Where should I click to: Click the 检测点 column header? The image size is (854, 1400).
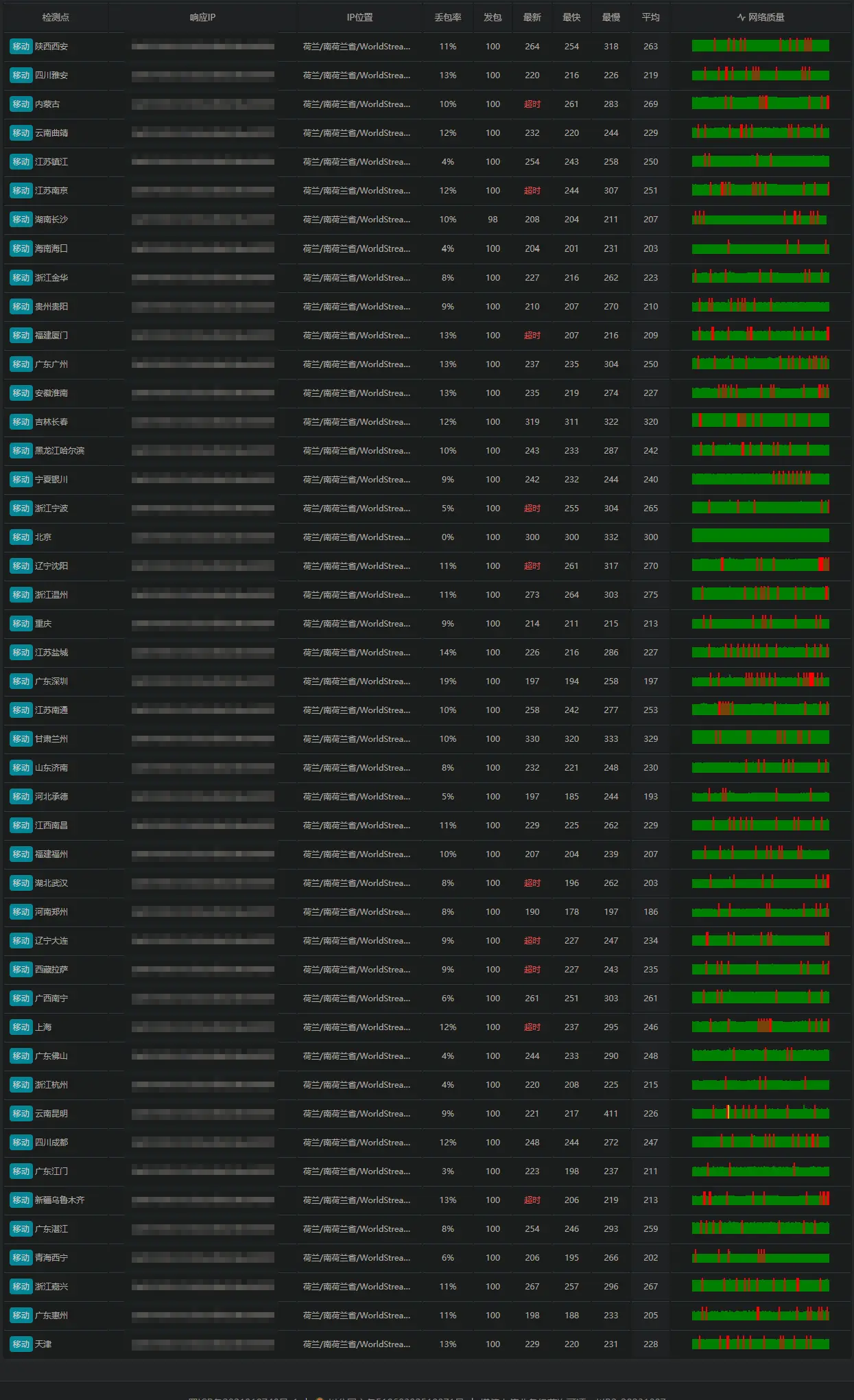click(56, 17)
